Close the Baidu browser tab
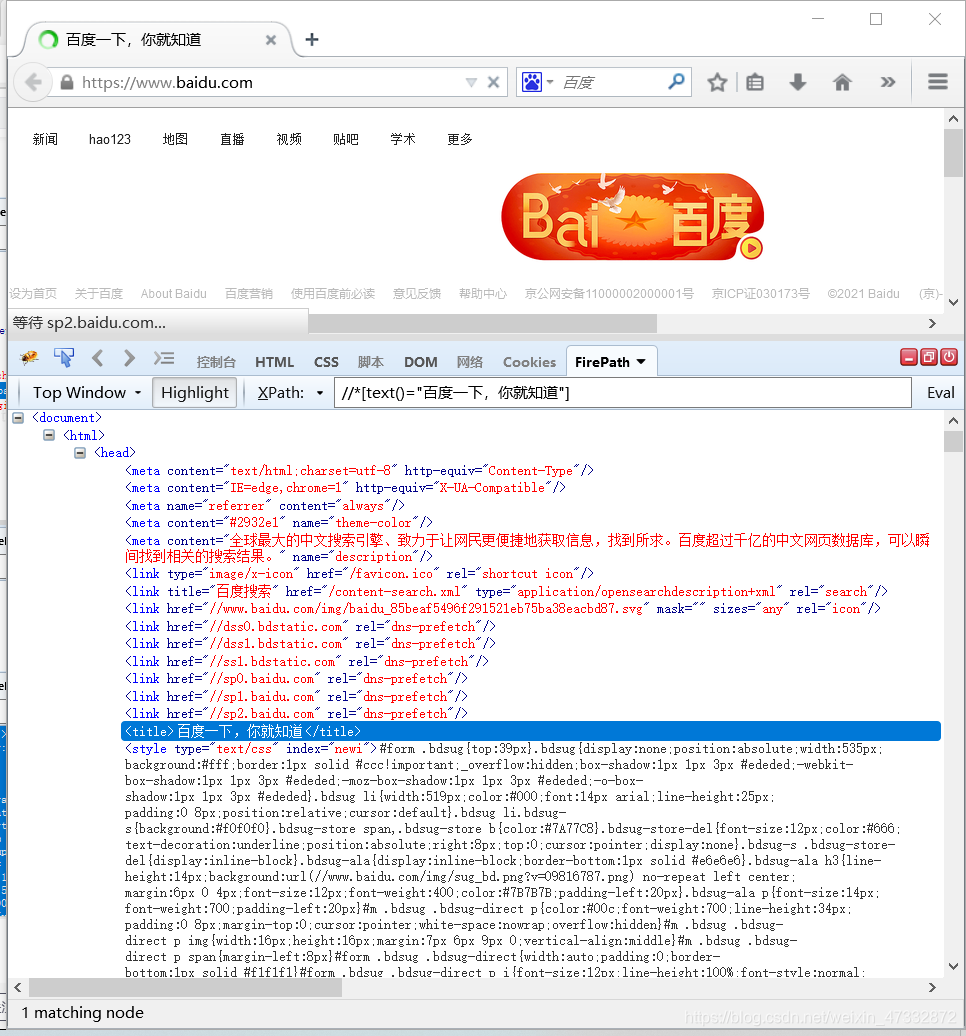 [271, 40]
